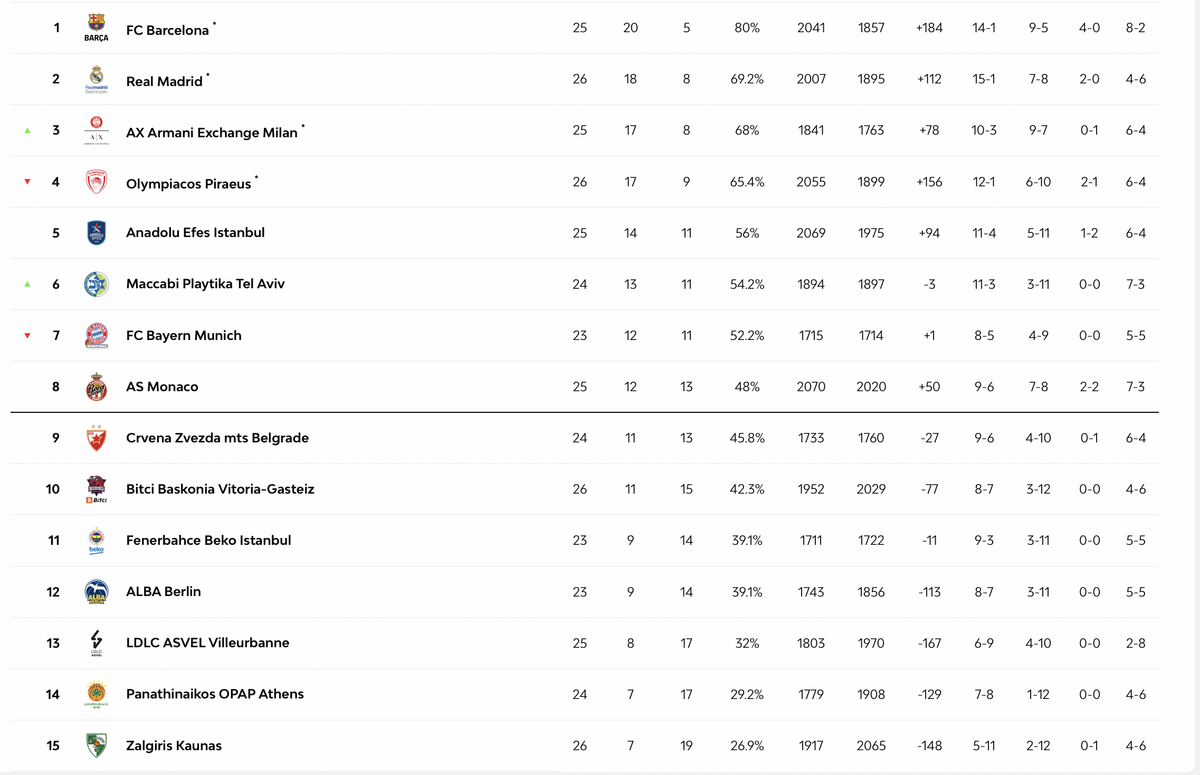Click the Maccabi Playtika Tel Aviv logo

[96, 284]
